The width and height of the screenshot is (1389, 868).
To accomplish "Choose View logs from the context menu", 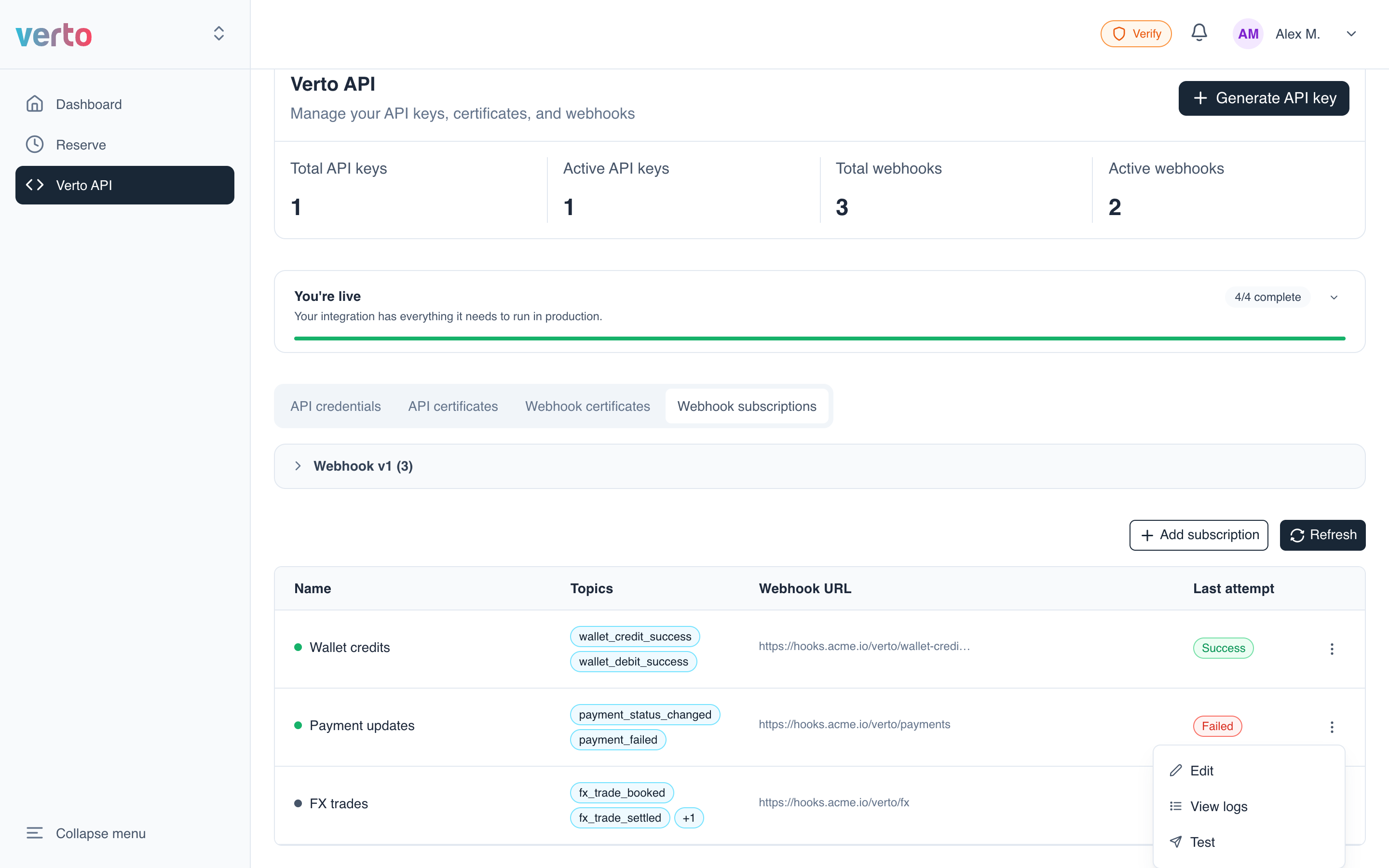I will click(x=1248, y=806).
